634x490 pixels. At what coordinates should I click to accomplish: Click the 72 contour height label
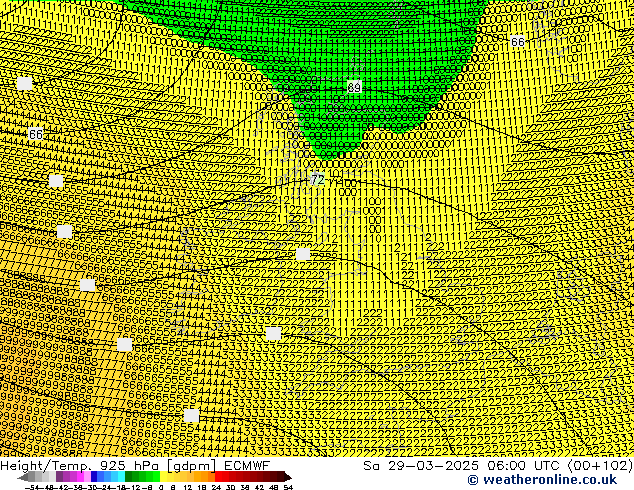[x=318, y=180]
